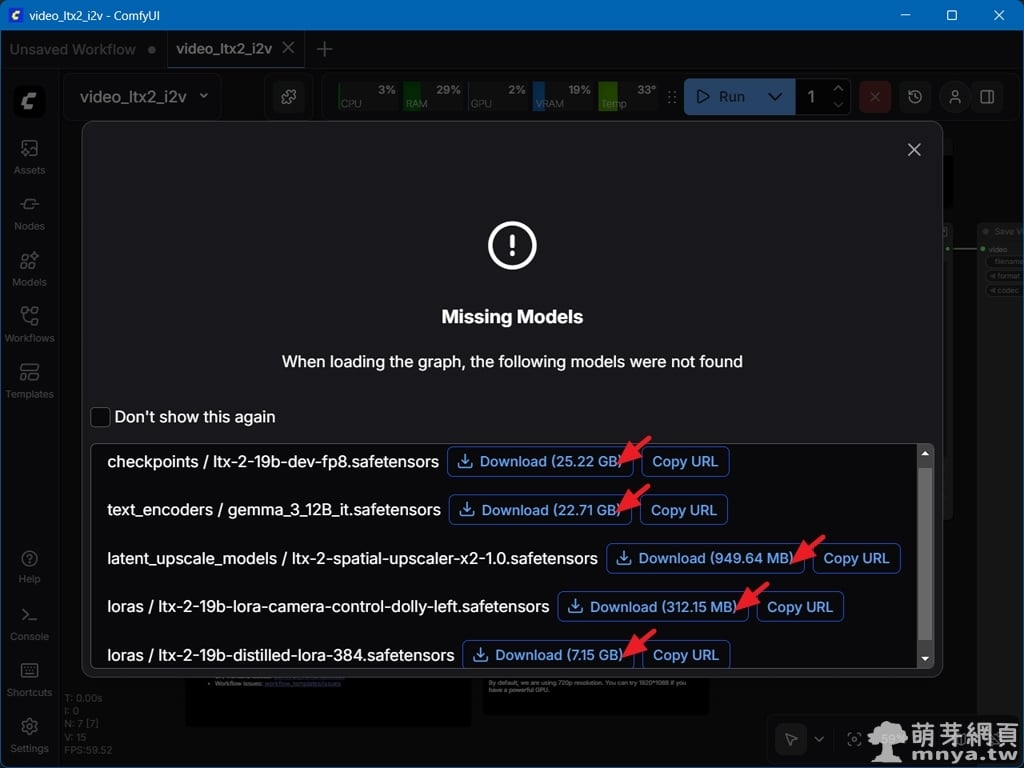The width and height of the screenshot is (1024, 768).
Task: Expand the Run button dropdown arrow
Action: pyautogui.click(x=775, y=97)
